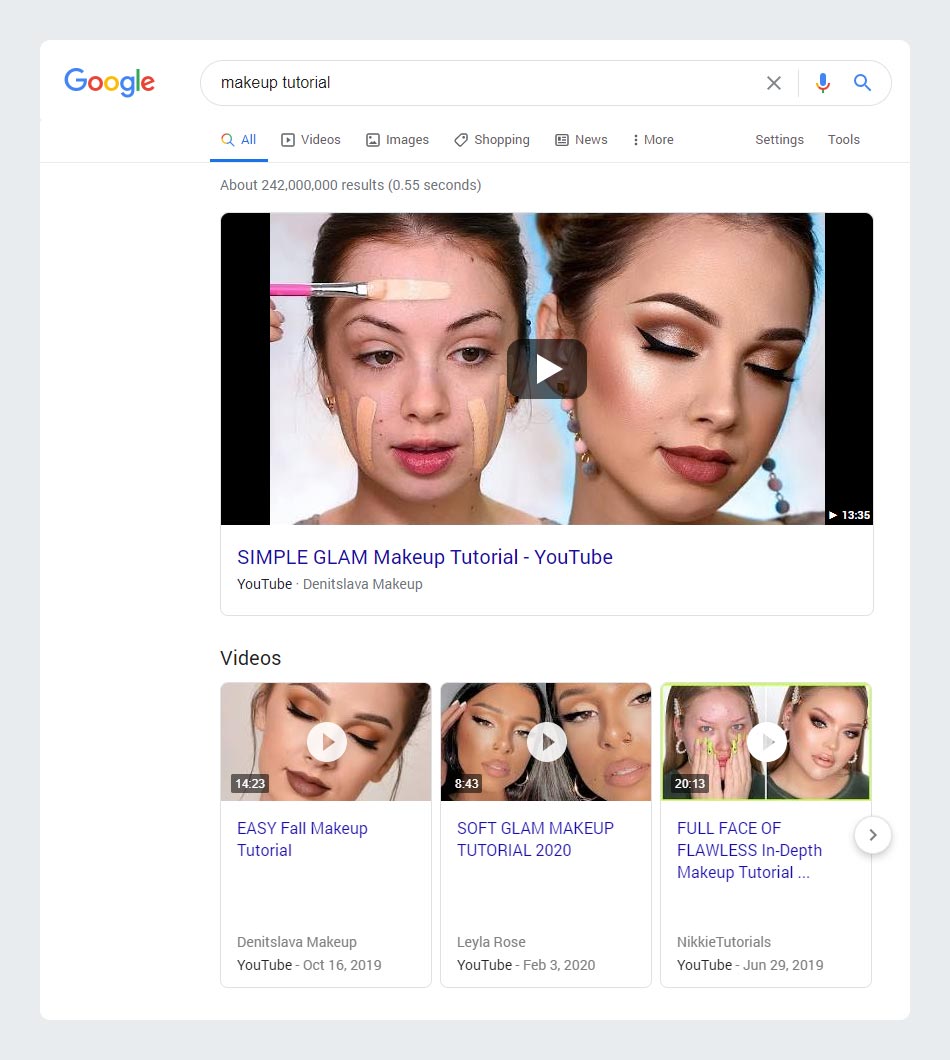The image size is (950, 1060).
Task: Show next videos with carousel arrow
Action: click(873, 835)
